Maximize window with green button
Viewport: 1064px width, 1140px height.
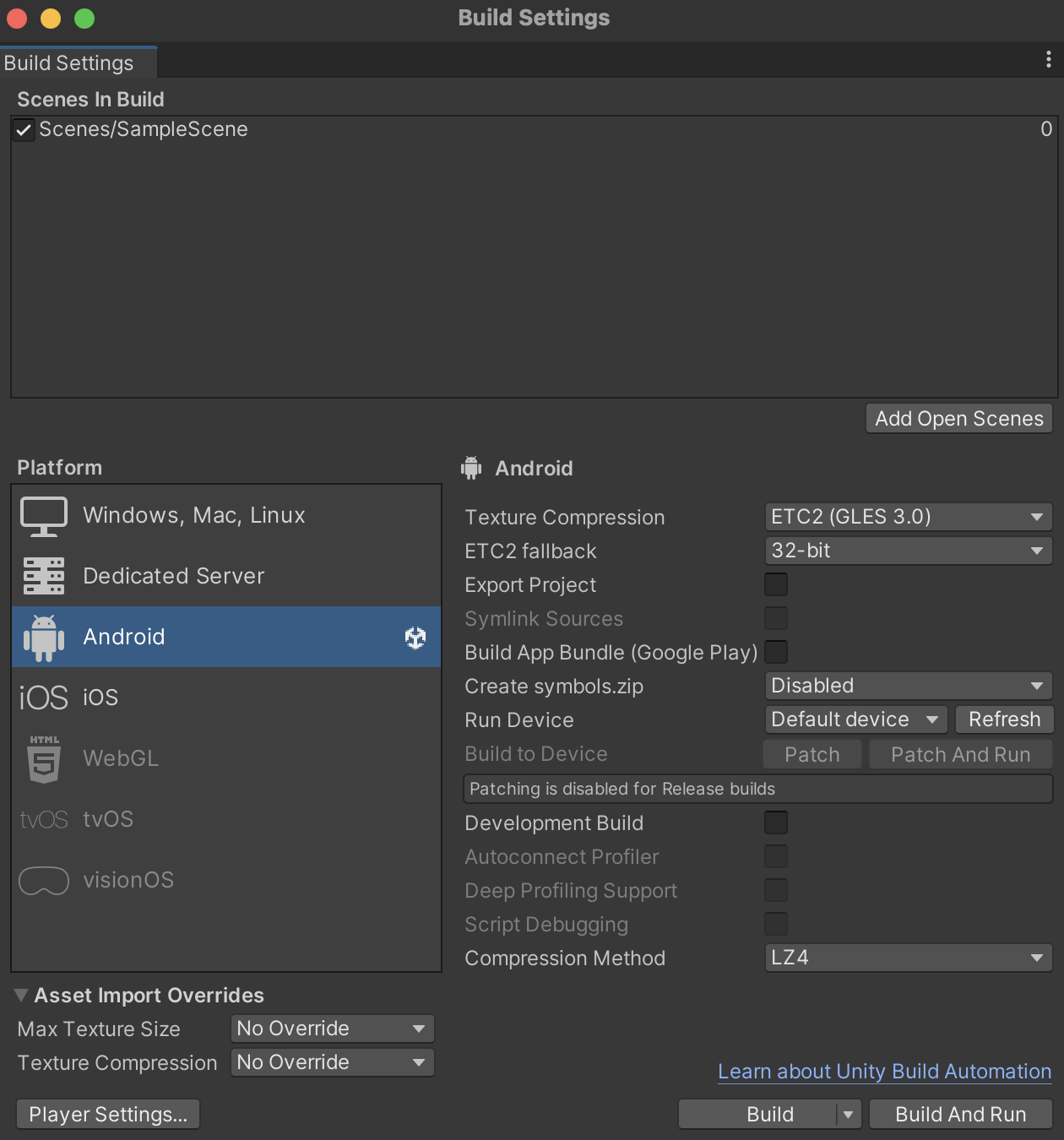point(84,18)
